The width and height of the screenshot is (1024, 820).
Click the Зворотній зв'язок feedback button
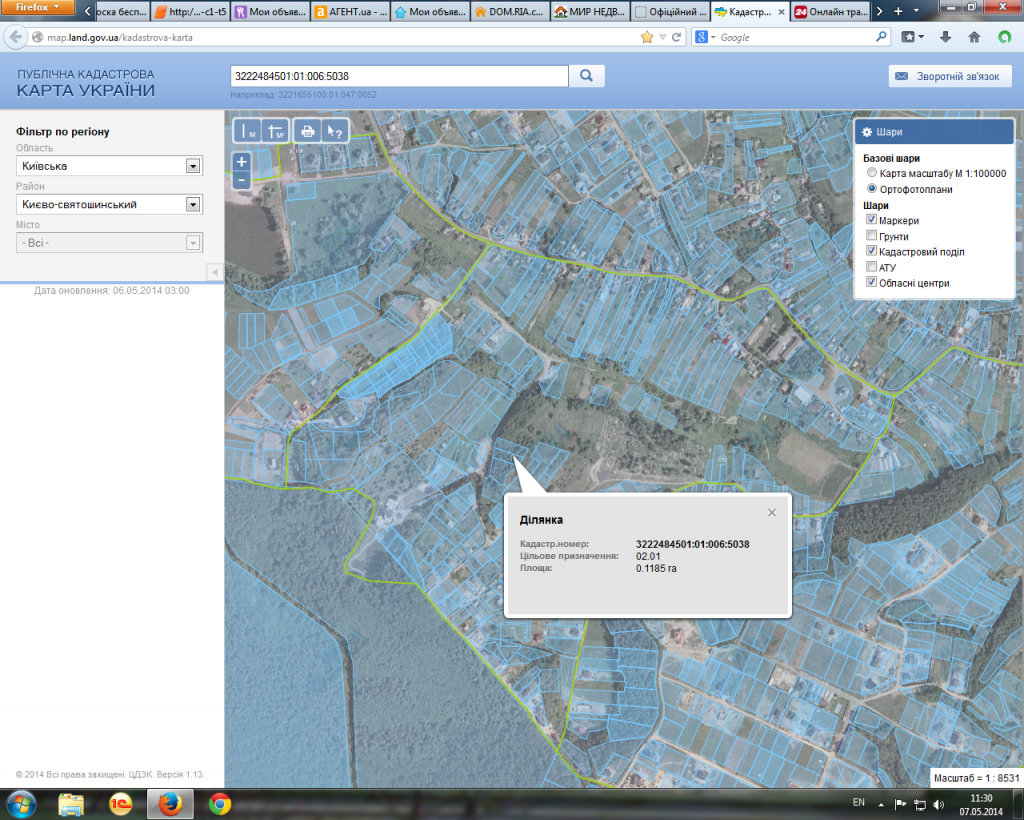[950, 76]
